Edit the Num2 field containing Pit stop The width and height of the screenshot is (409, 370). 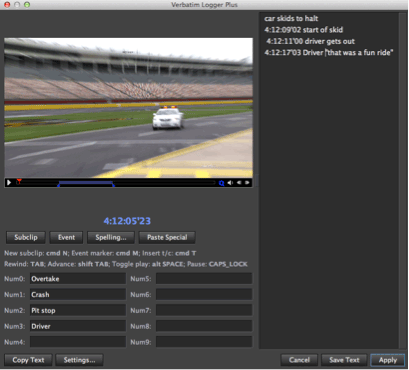(78, 310)
